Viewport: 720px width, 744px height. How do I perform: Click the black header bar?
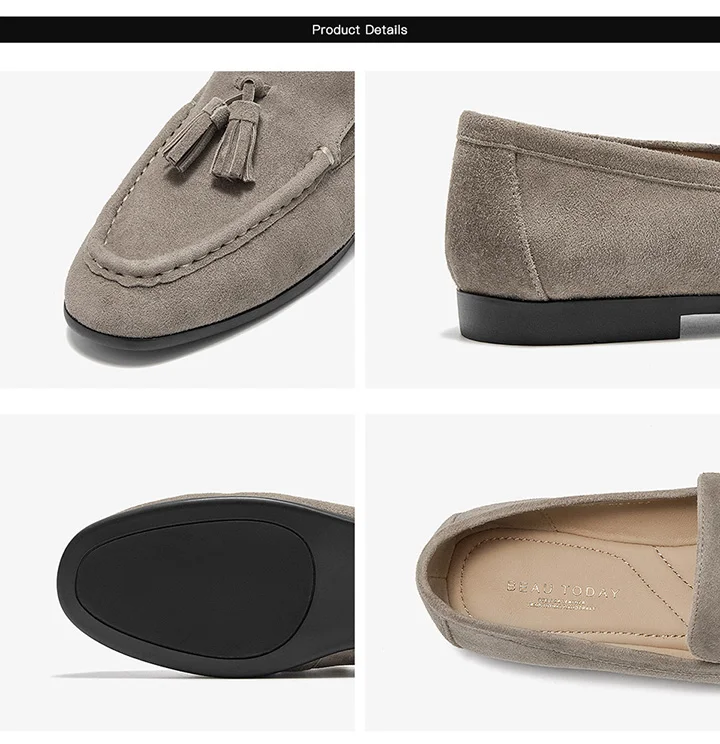pyautogui.click(x=360, y=30)
